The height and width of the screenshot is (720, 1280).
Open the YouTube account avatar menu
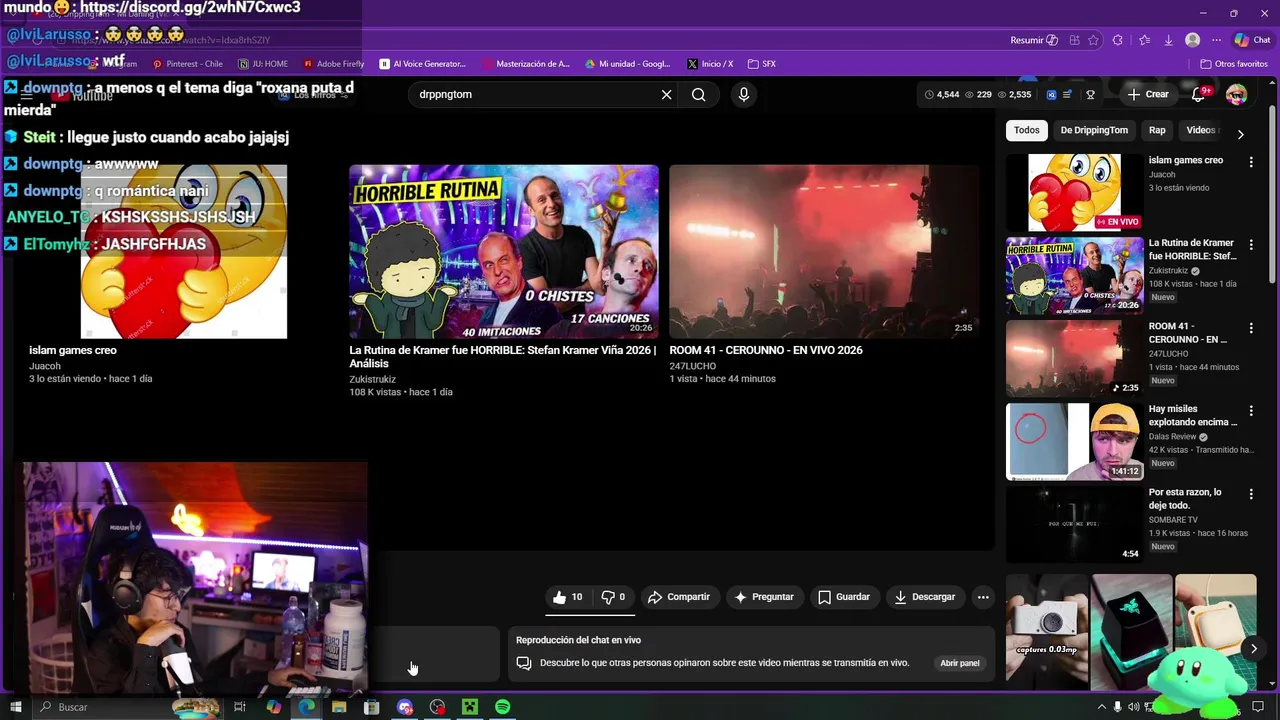click(x=1236, y=94)
